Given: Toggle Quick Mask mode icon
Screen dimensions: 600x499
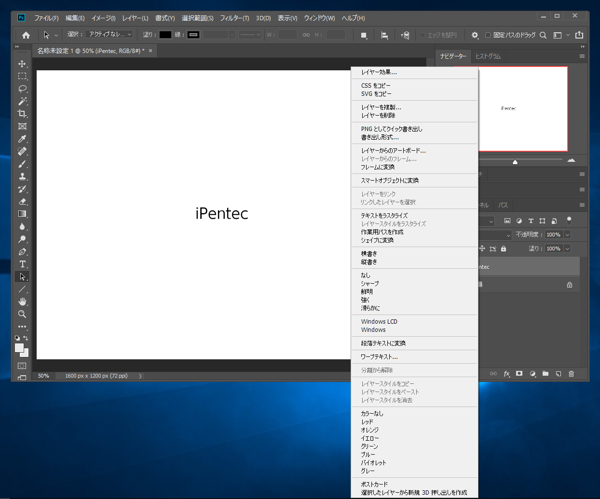Looking at the screenshot, I should (x=22, y=365).
